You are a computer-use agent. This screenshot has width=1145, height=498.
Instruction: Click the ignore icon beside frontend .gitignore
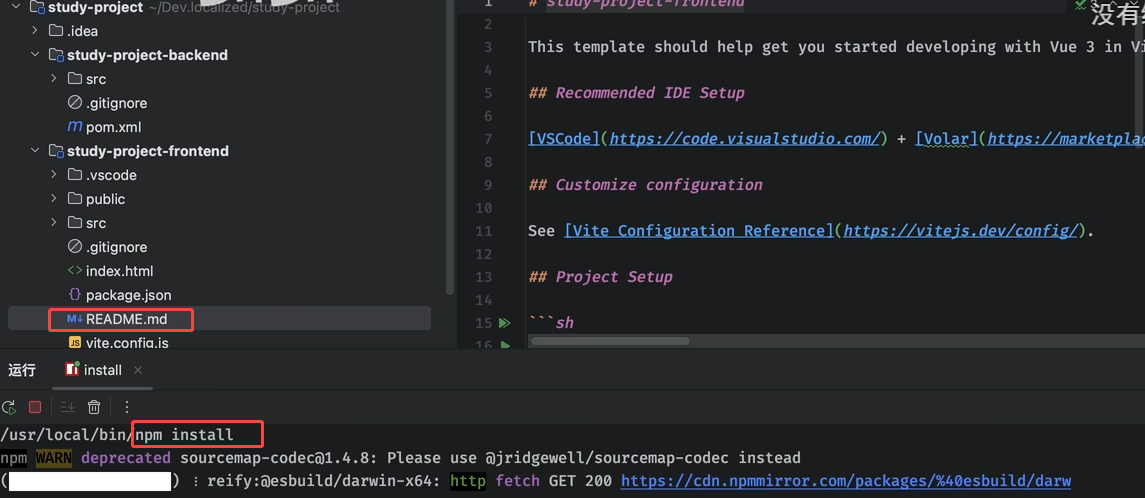point(74,247)
